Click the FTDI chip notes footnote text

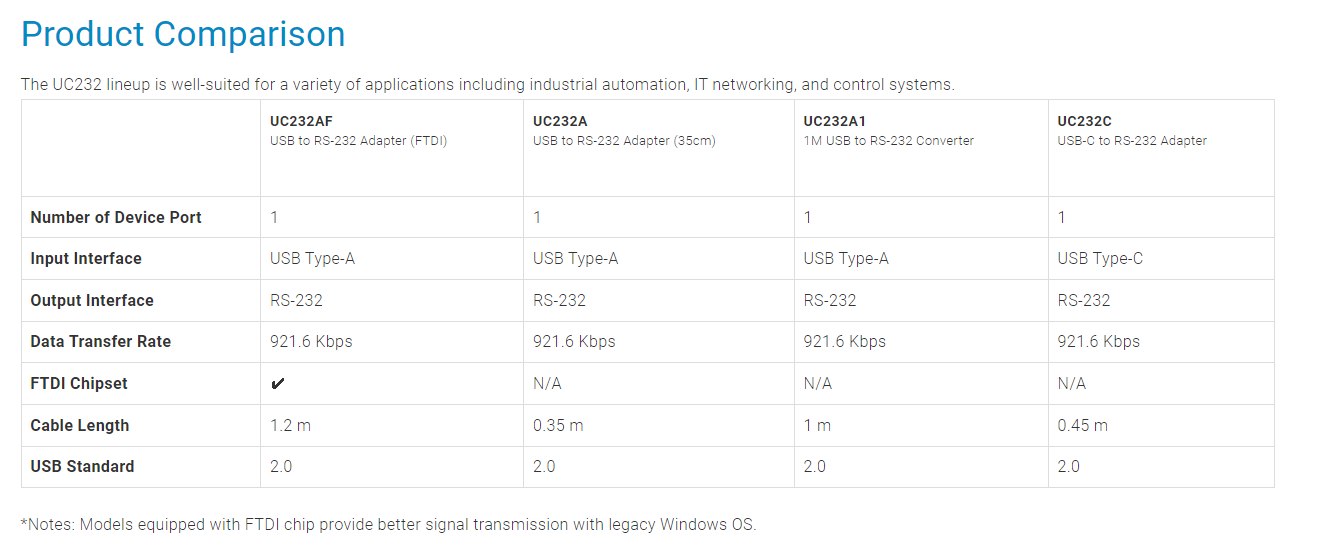pyautogui.click(x=388, y=524)
